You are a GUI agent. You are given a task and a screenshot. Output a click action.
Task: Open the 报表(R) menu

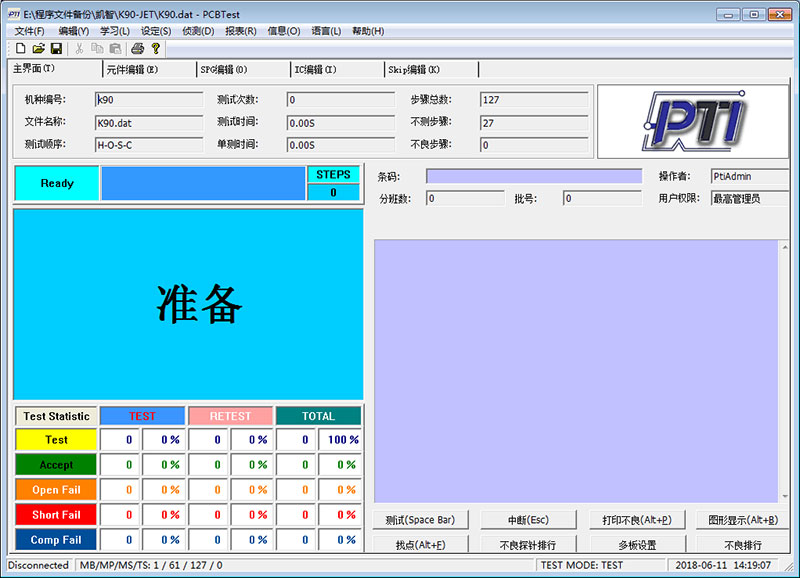240,31
